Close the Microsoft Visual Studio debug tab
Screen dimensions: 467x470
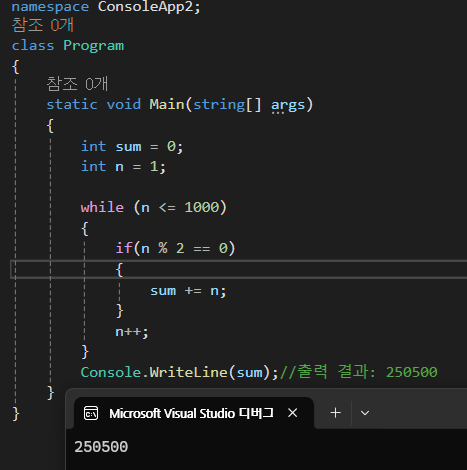[x=293, y=413]
